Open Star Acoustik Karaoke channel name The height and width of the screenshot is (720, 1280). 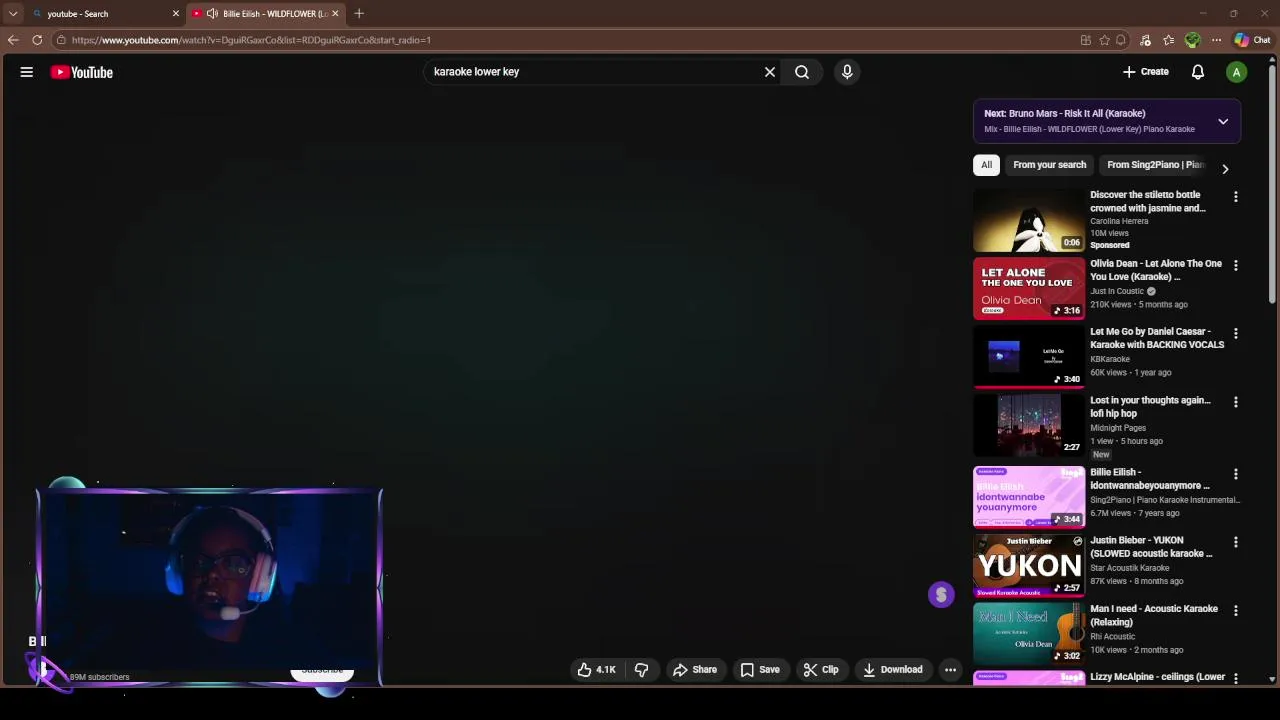tap(1130, 568)
